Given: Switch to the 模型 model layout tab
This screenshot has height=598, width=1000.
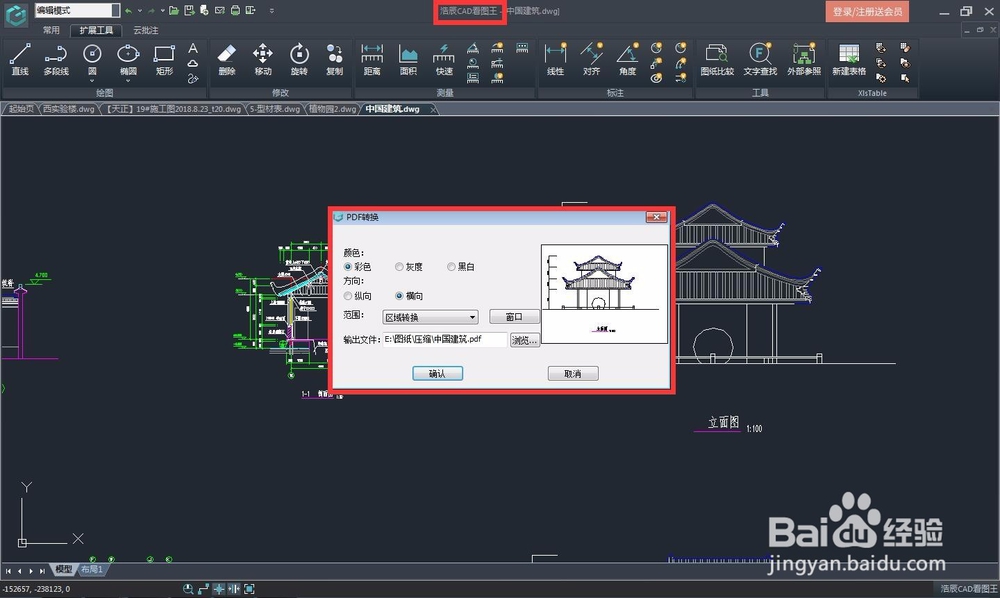Looking at the screenshot, I should pos(64,569).
